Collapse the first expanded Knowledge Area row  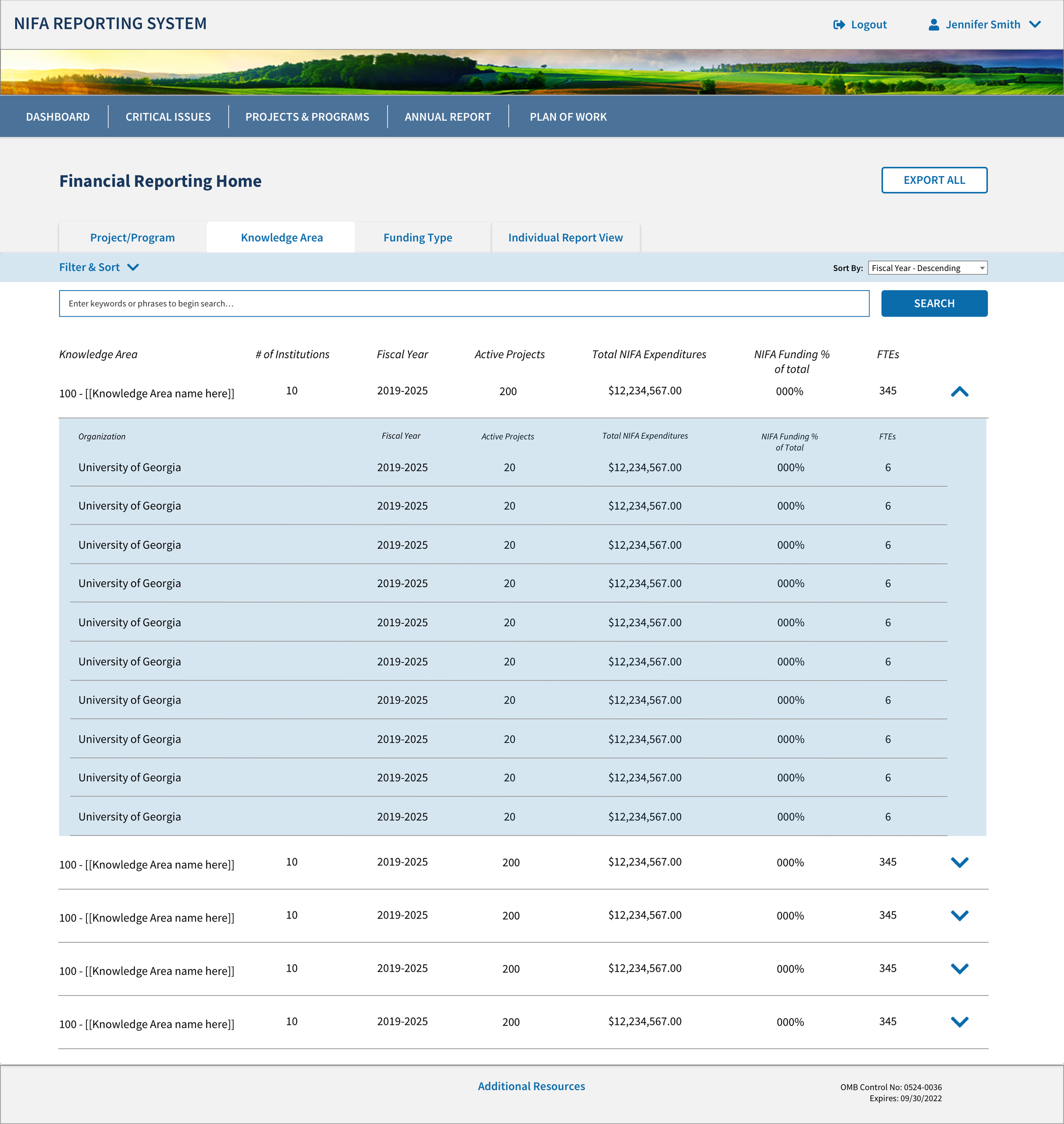pos(959,392)
